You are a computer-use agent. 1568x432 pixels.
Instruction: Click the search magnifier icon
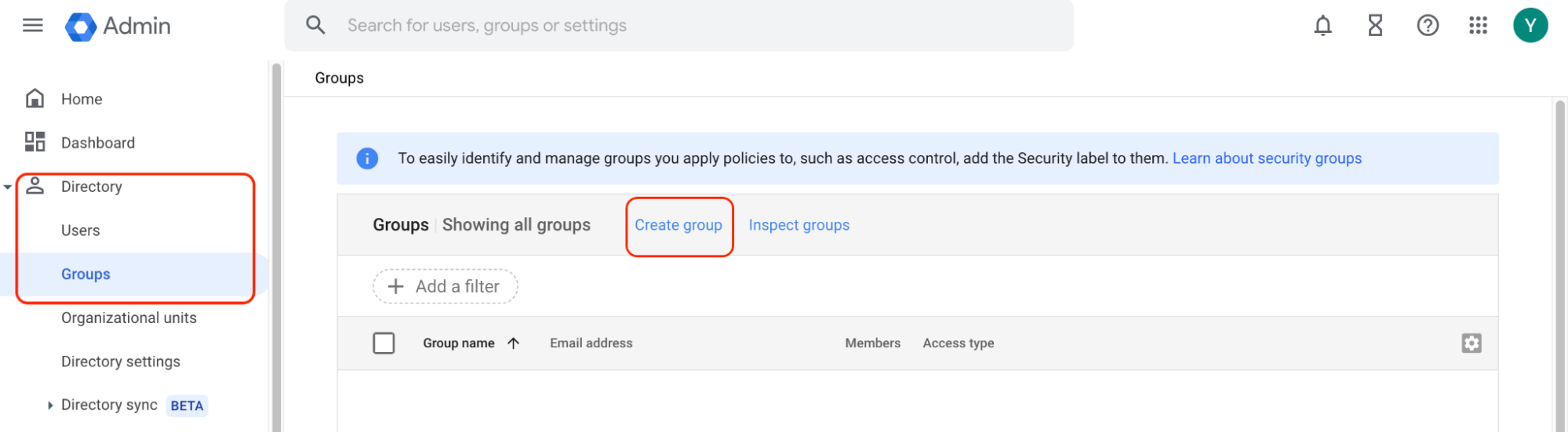point(315,26)
